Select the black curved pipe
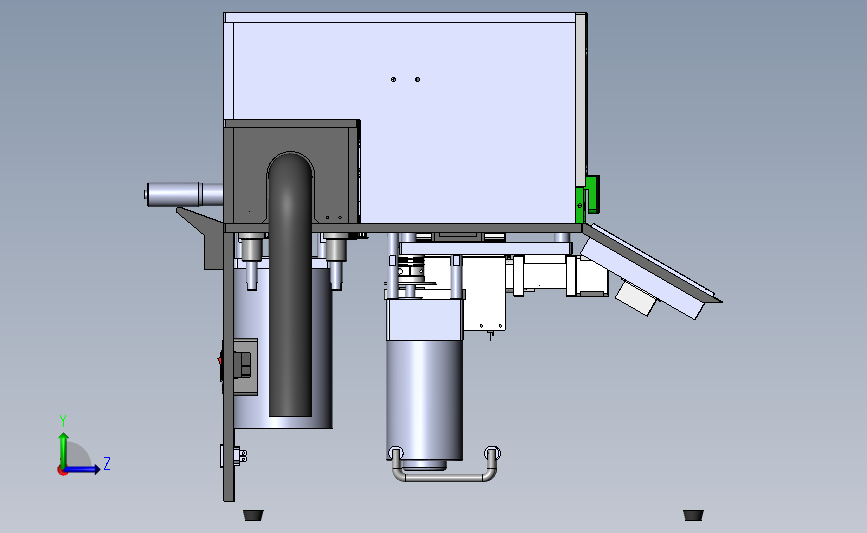The height and width of the screenshot is (533, 867). [290, 284]
